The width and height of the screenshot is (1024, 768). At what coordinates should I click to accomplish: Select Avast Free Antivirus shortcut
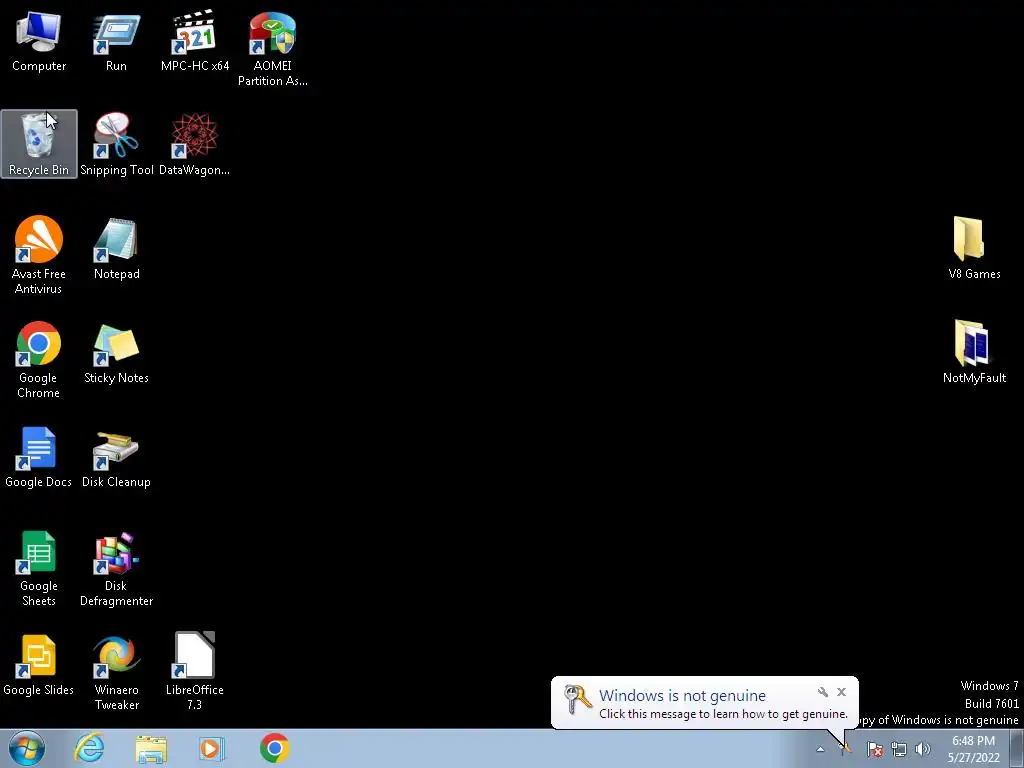(39, 255)
